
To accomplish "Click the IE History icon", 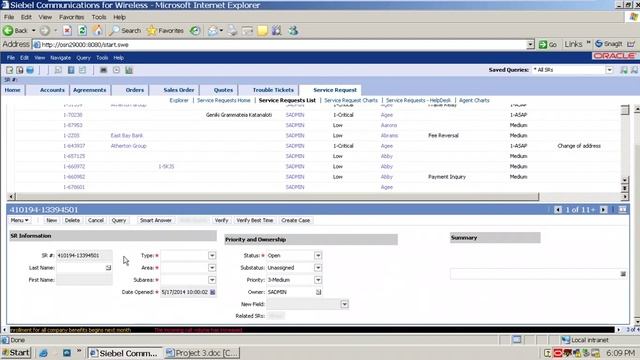I will click(x=195, y=31).
